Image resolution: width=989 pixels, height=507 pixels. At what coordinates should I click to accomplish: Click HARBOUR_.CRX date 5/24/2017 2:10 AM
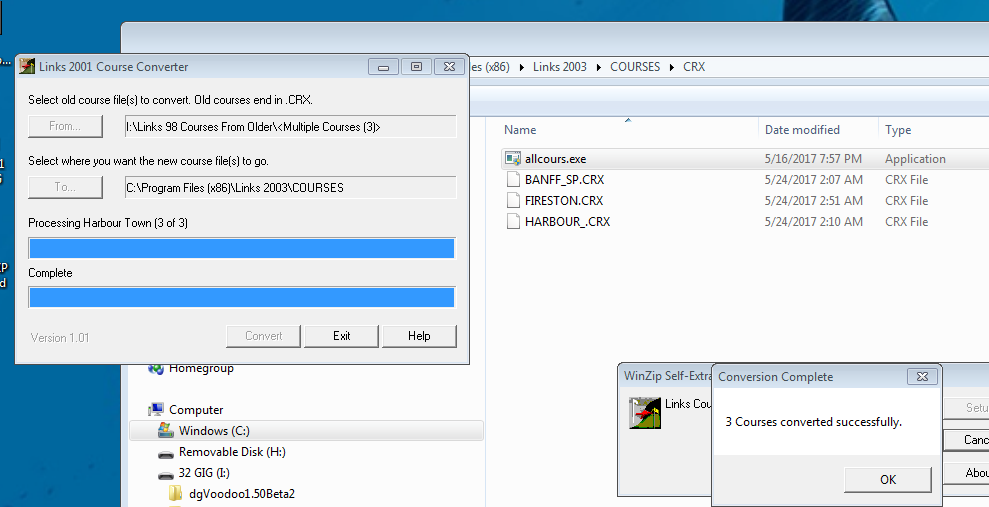813,221
